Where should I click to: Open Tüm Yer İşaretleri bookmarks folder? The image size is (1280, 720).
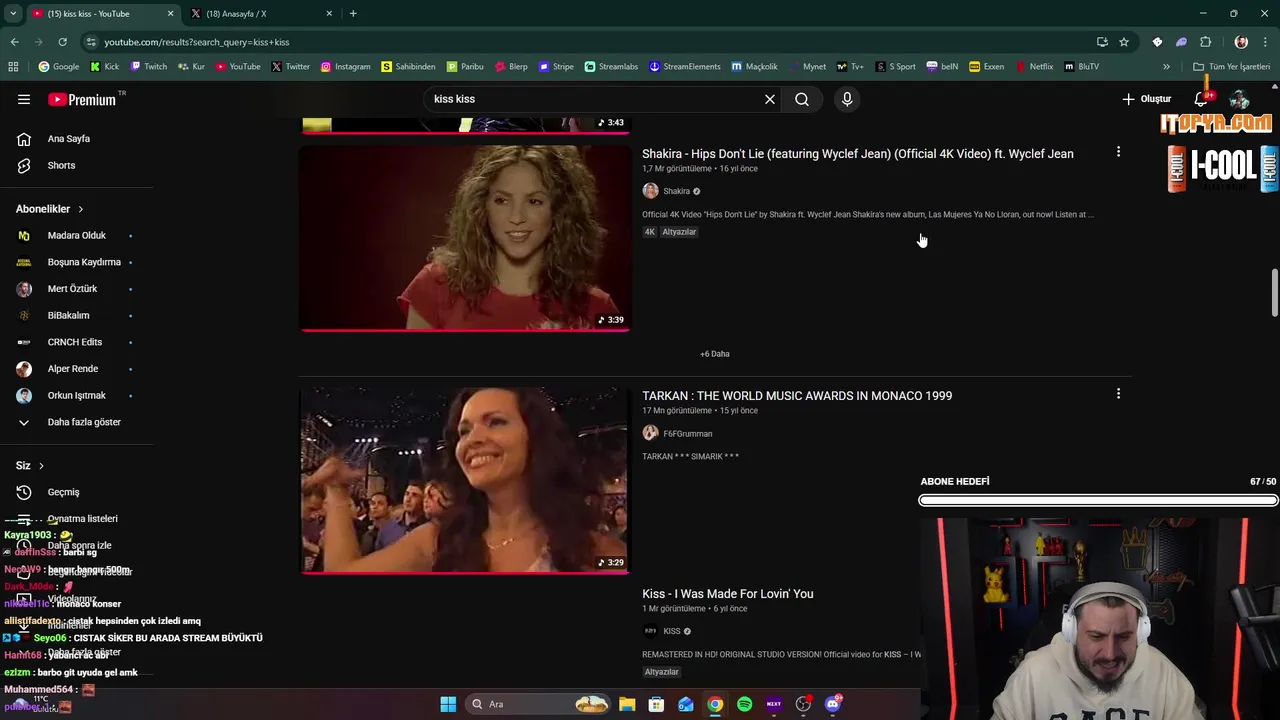coord(1231,67)
